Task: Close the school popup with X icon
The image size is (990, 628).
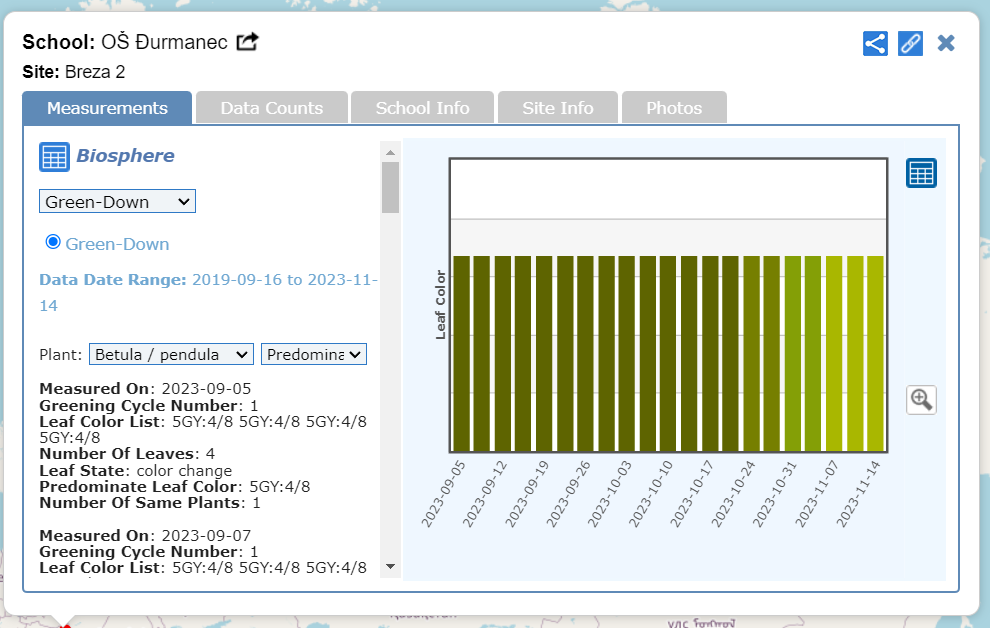Action: 946,43
